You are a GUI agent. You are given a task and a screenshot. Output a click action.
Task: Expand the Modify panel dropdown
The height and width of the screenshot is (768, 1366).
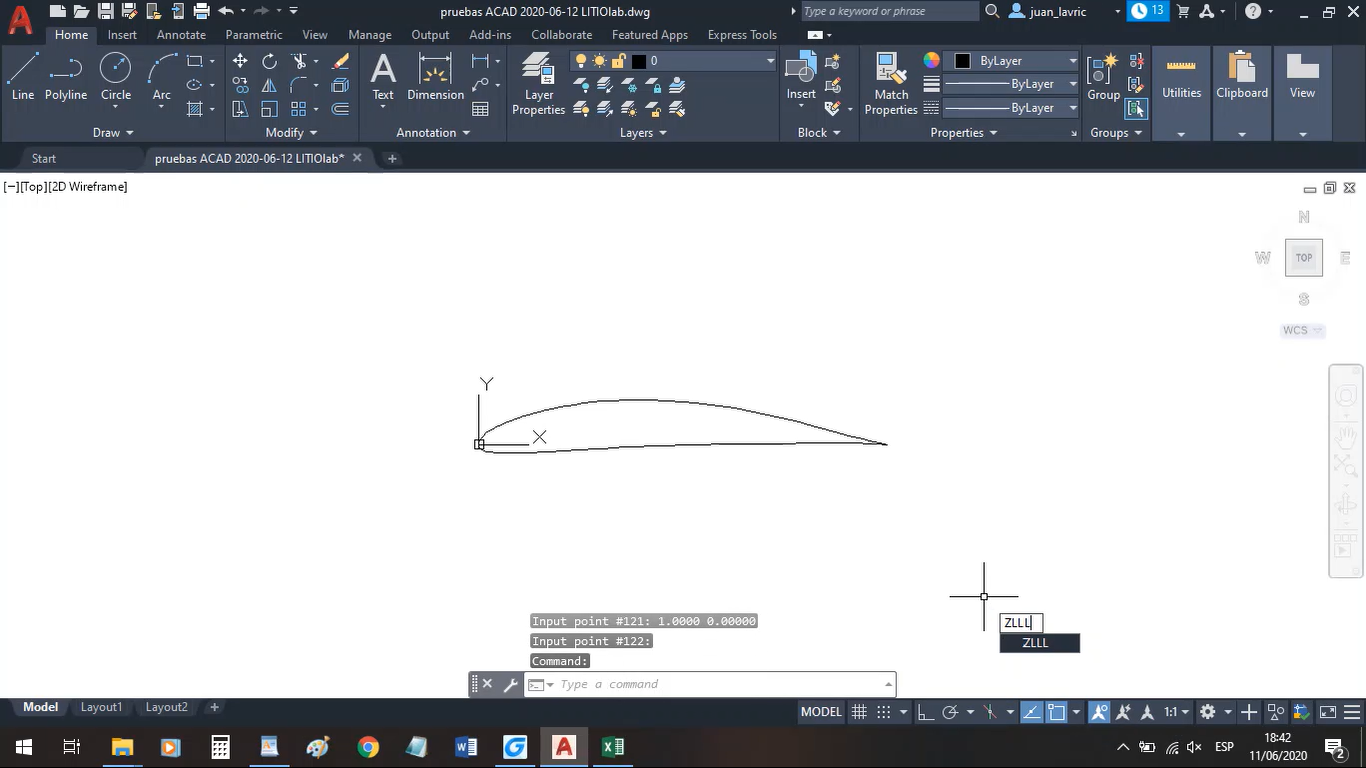click(292, 132)
